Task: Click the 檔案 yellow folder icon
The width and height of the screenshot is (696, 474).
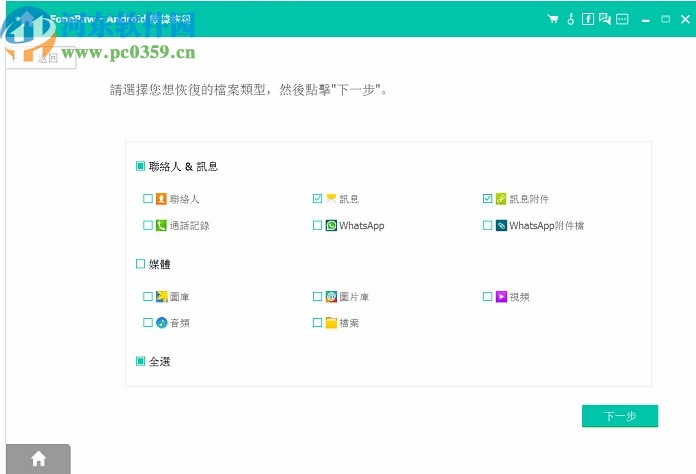Action: pyautogui.click(x=331, y=323)
